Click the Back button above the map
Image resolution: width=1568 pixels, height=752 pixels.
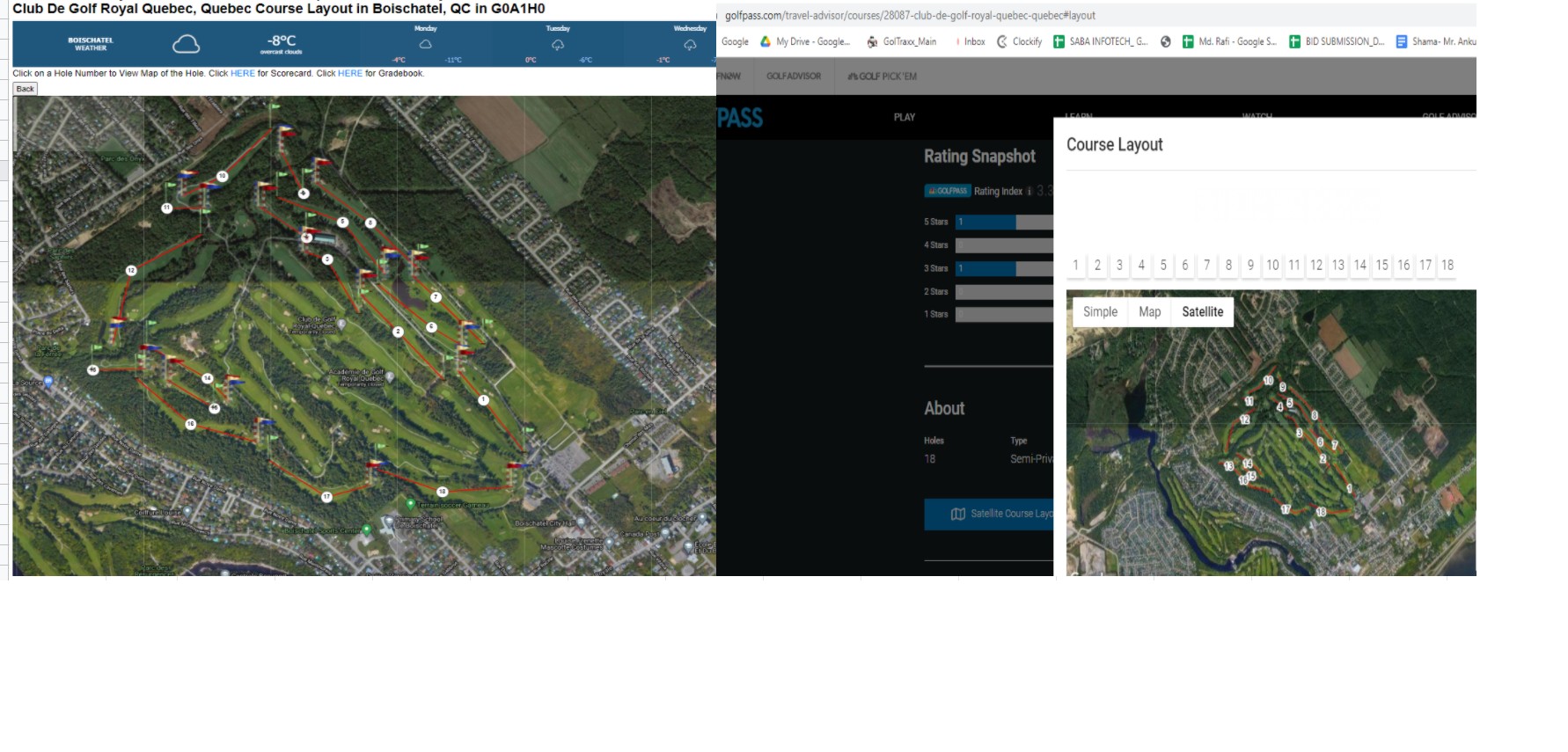26,89
